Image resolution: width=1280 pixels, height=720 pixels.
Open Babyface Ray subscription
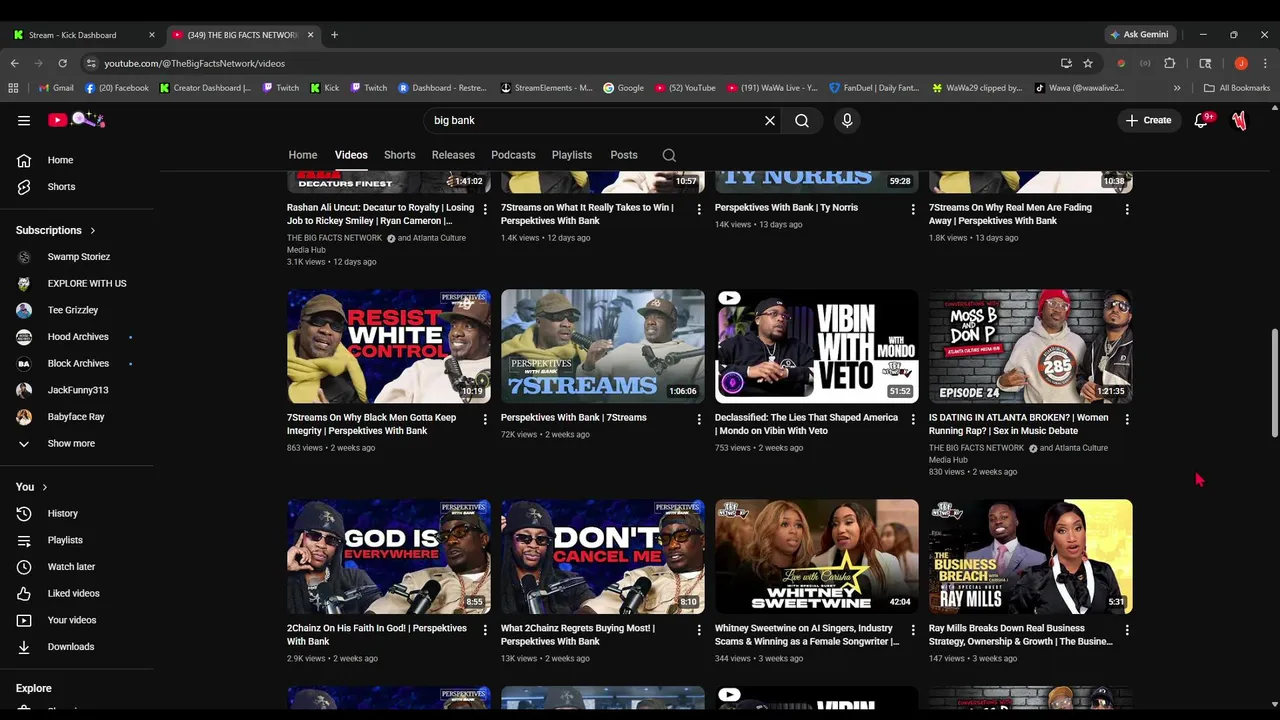(77, 417)
